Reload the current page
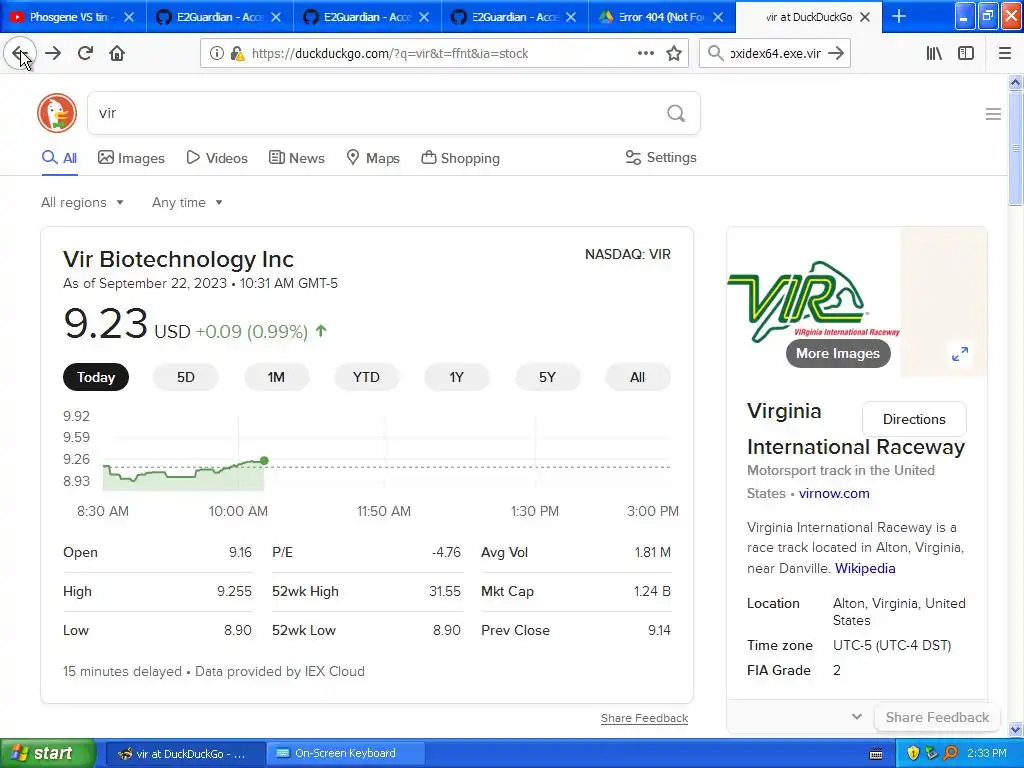 85,54
